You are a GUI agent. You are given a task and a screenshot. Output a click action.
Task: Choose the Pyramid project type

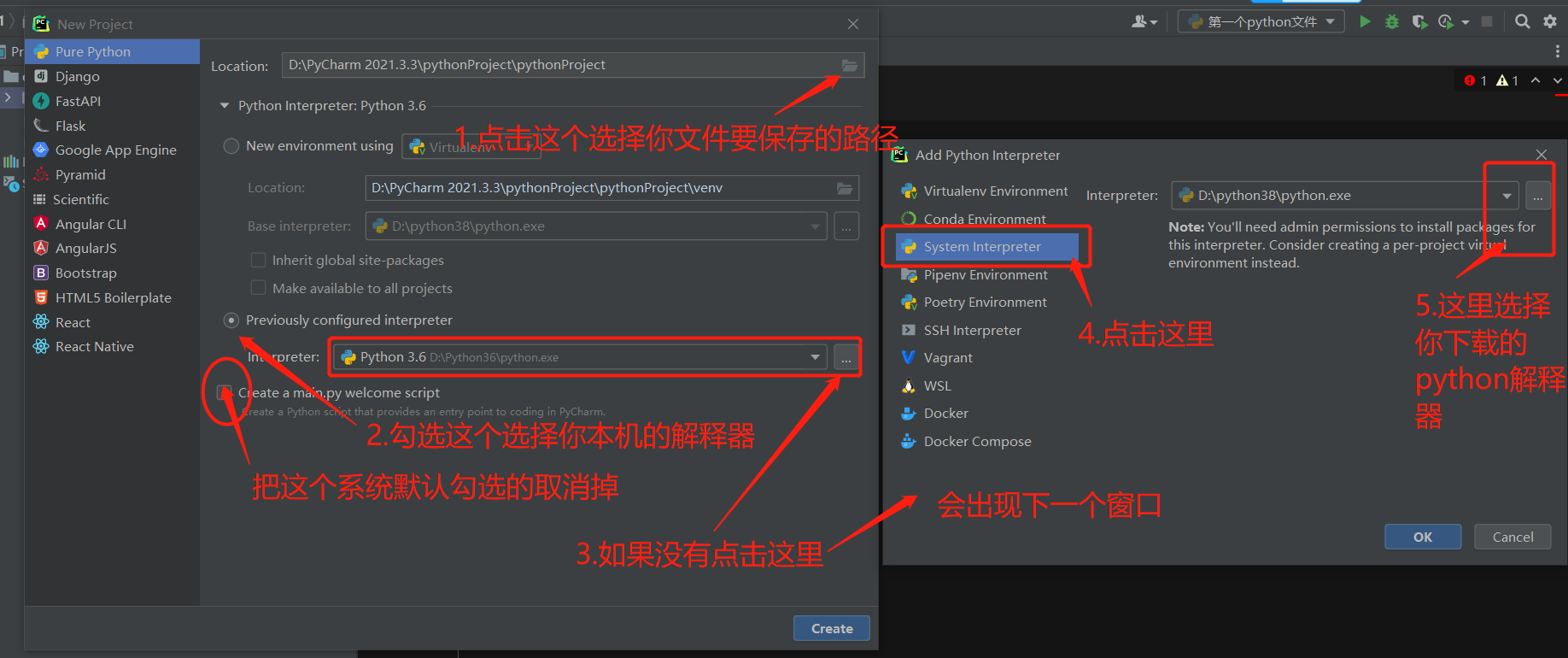click(112, 174)
